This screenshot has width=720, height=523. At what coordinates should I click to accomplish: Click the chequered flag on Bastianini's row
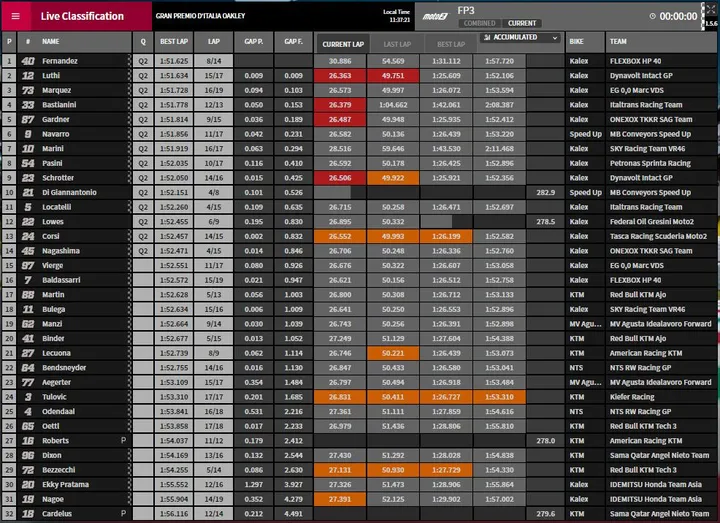129,105
